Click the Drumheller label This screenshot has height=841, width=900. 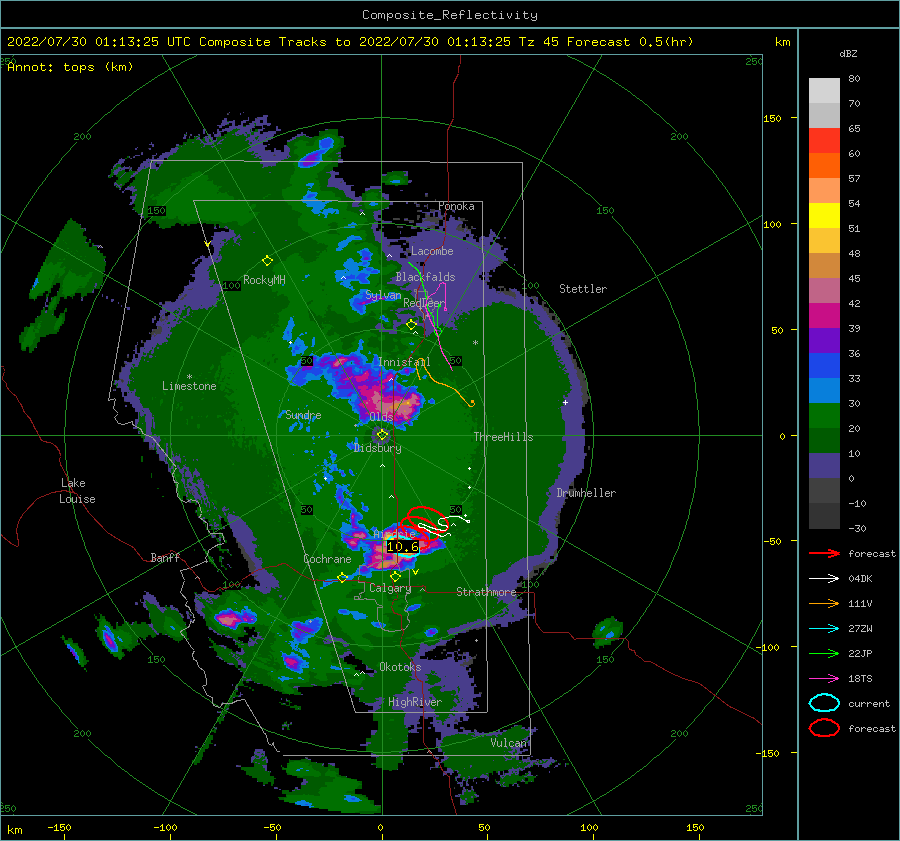(585, 493)
